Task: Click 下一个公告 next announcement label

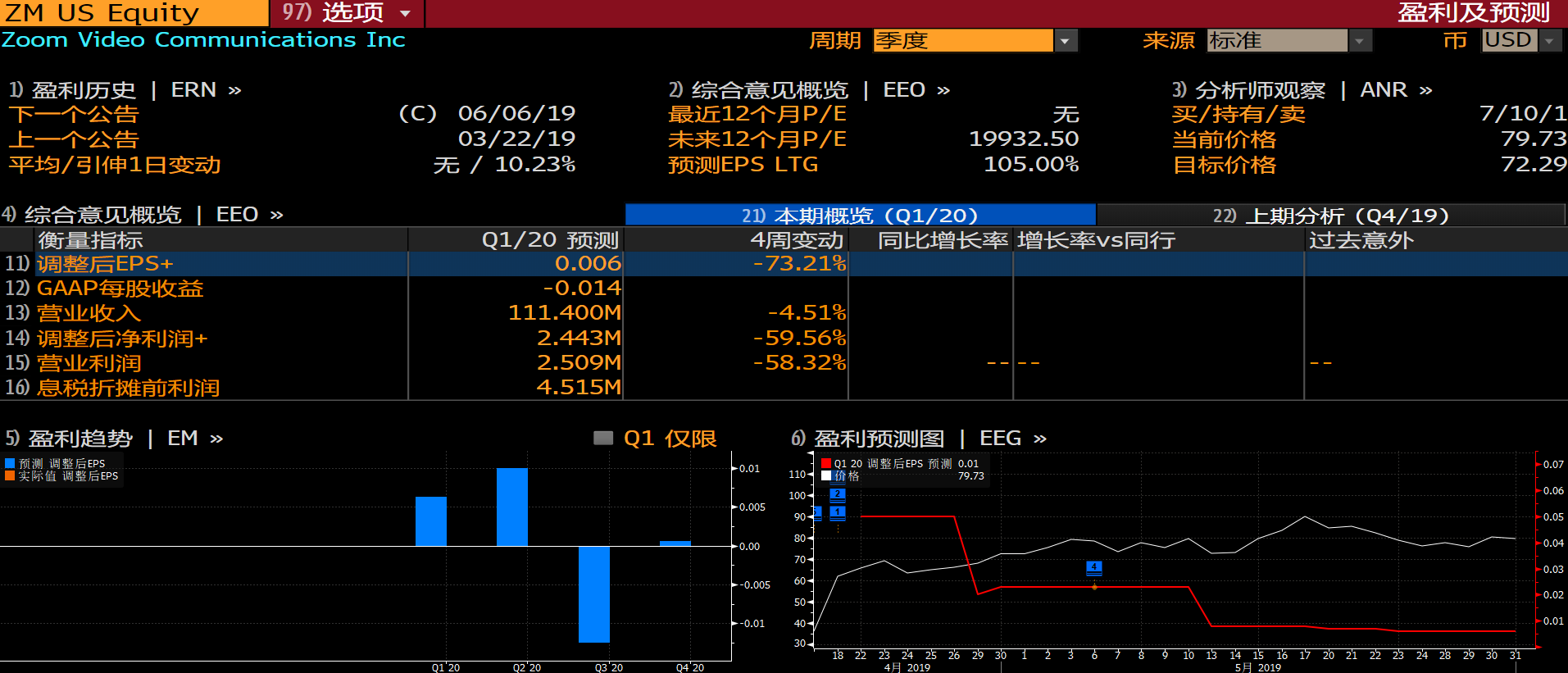Action: pos(74,114)
